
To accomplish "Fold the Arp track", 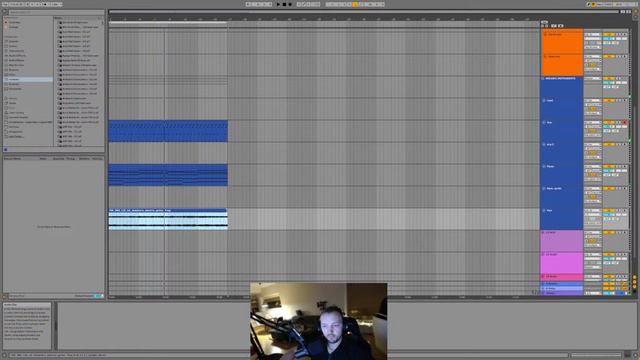I will [x=544, y=122].
